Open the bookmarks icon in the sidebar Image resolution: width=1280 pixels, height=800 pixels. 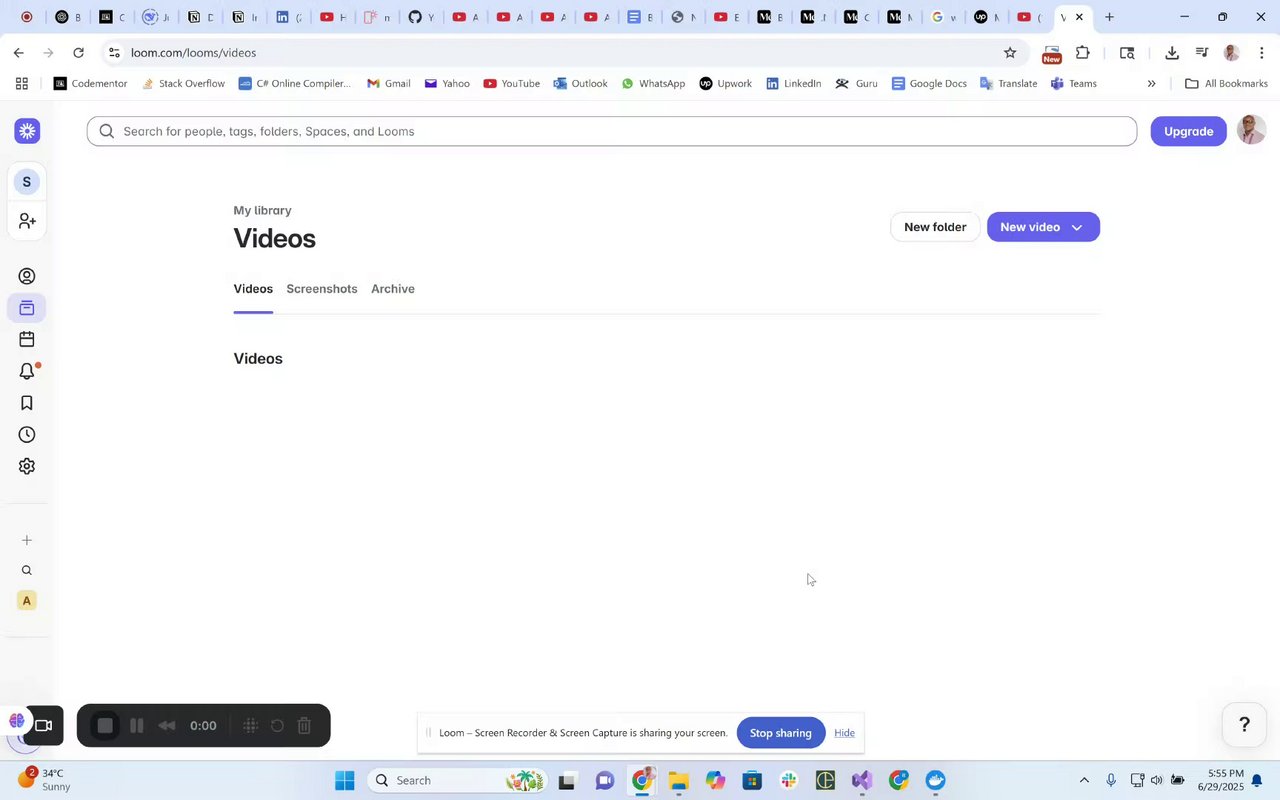click(x=27, y=403)
